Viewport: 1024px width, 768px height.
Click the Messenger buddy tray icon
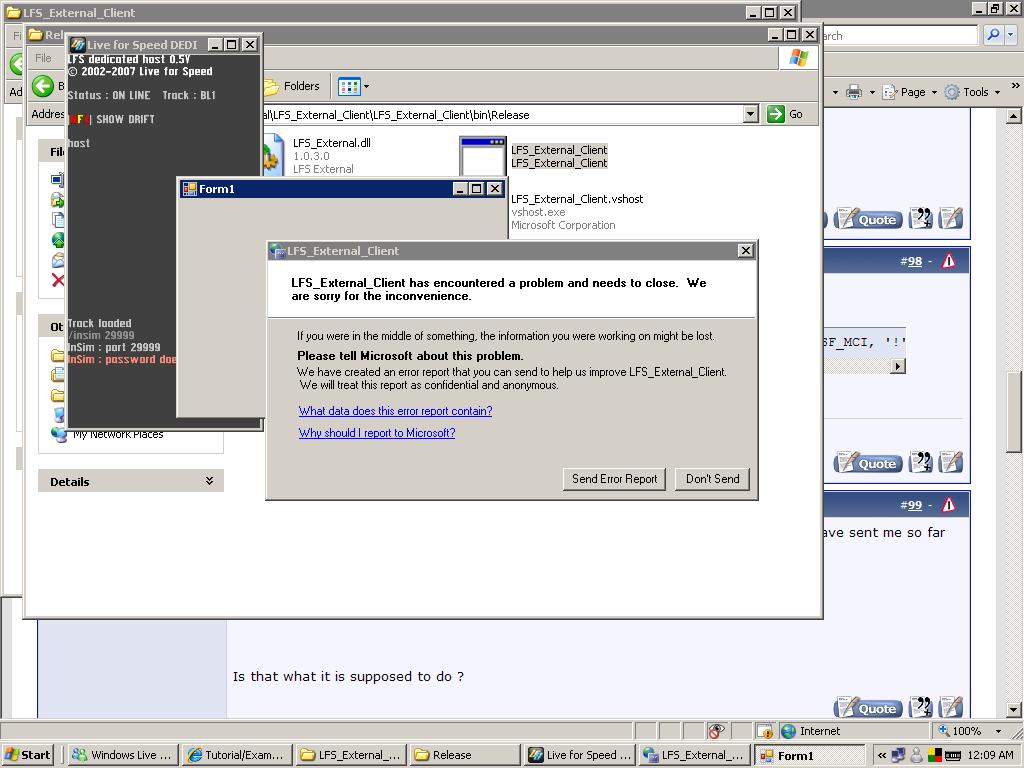[916, 756]
